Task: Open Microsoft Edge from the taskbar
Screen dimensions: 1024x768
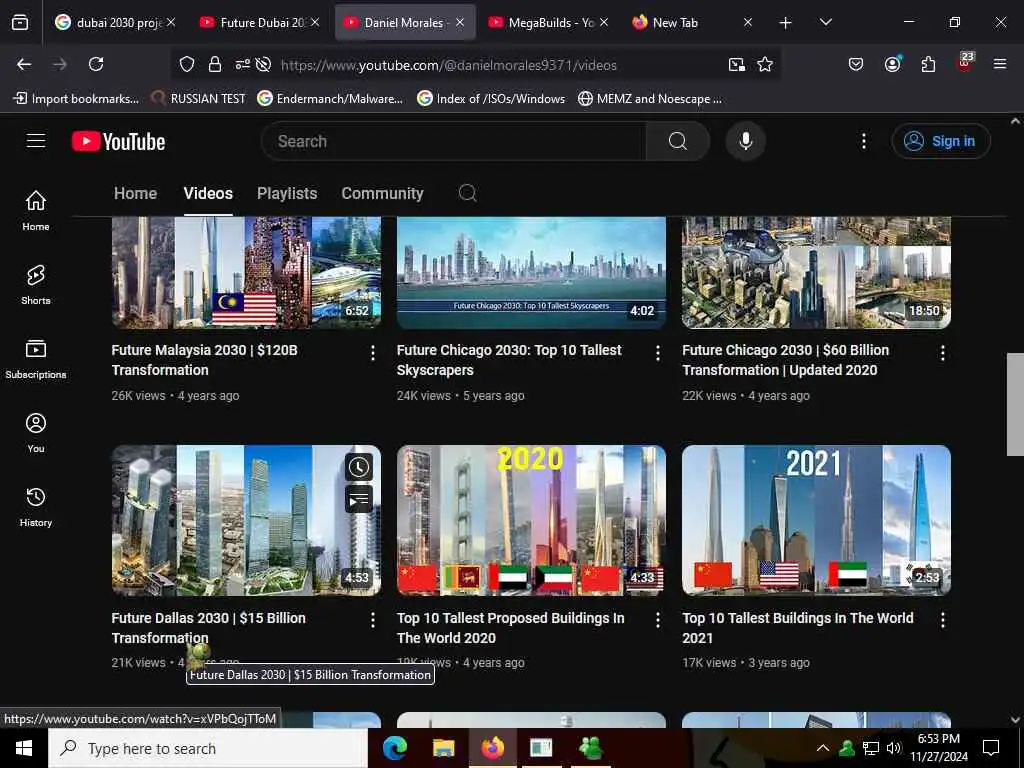Action: coord(394,748)
